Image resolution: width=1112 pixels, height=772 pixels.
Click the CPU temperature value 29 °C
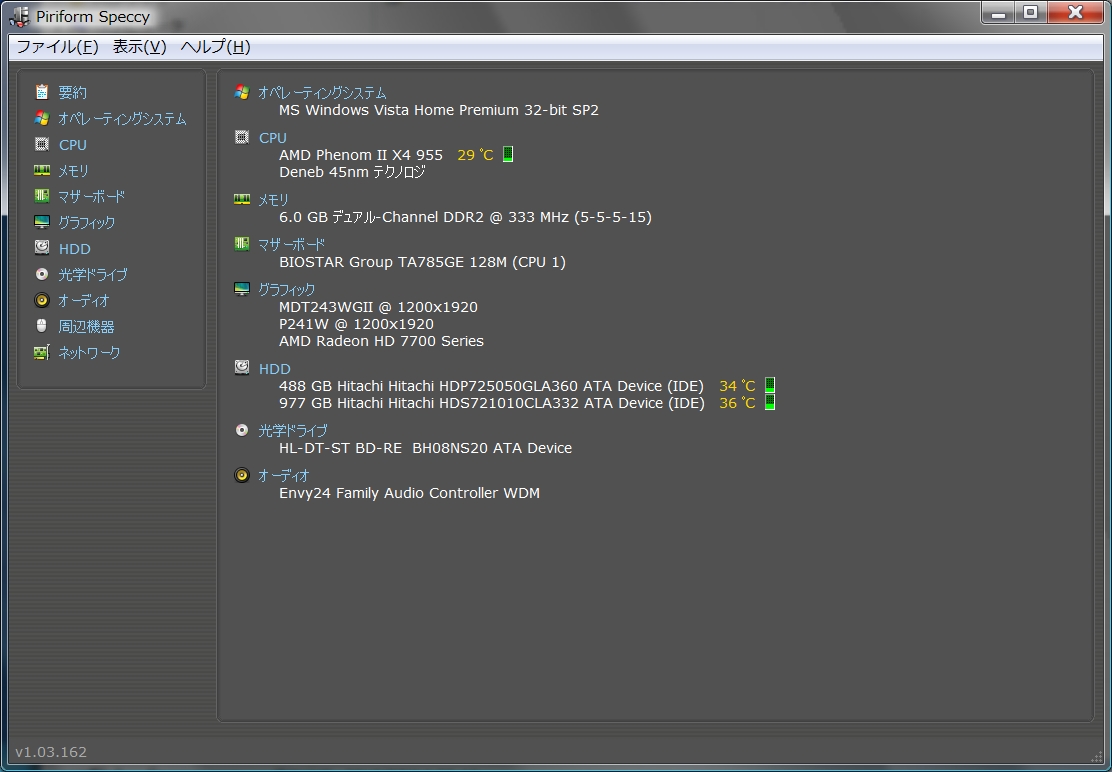pyautogui.click(x=475, y=155)
